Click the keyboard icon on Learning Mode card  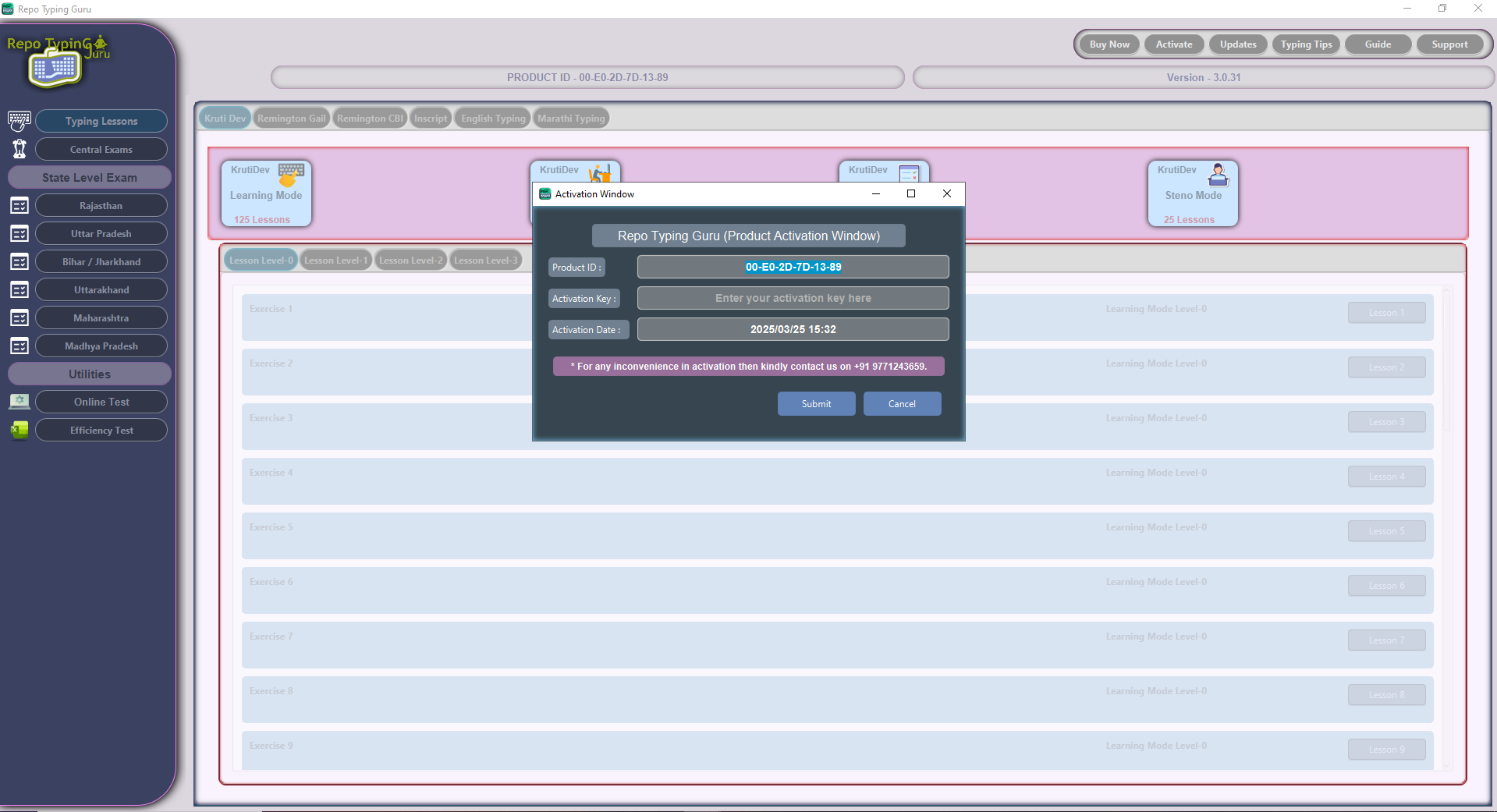pos(291,173)
